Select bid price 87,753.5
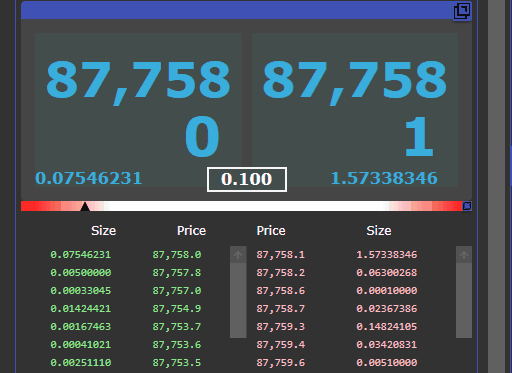This screenshot has width=512, height=373. pyautogui.click(x=177, y=363)
